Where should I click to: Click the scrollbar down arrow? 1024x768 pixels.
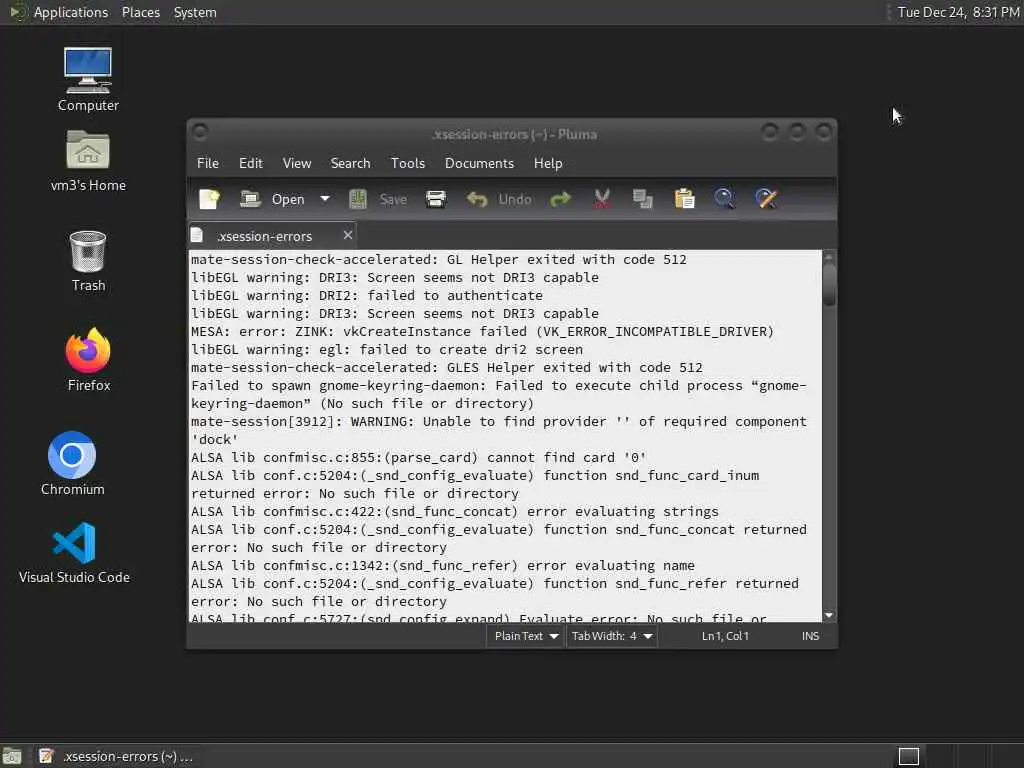click(x=829, y=615)
